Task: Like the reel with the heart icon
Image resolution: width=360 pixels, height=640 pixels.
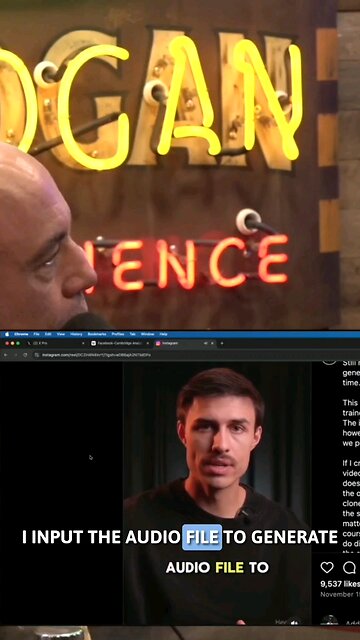Action: (x=327, y=567)
